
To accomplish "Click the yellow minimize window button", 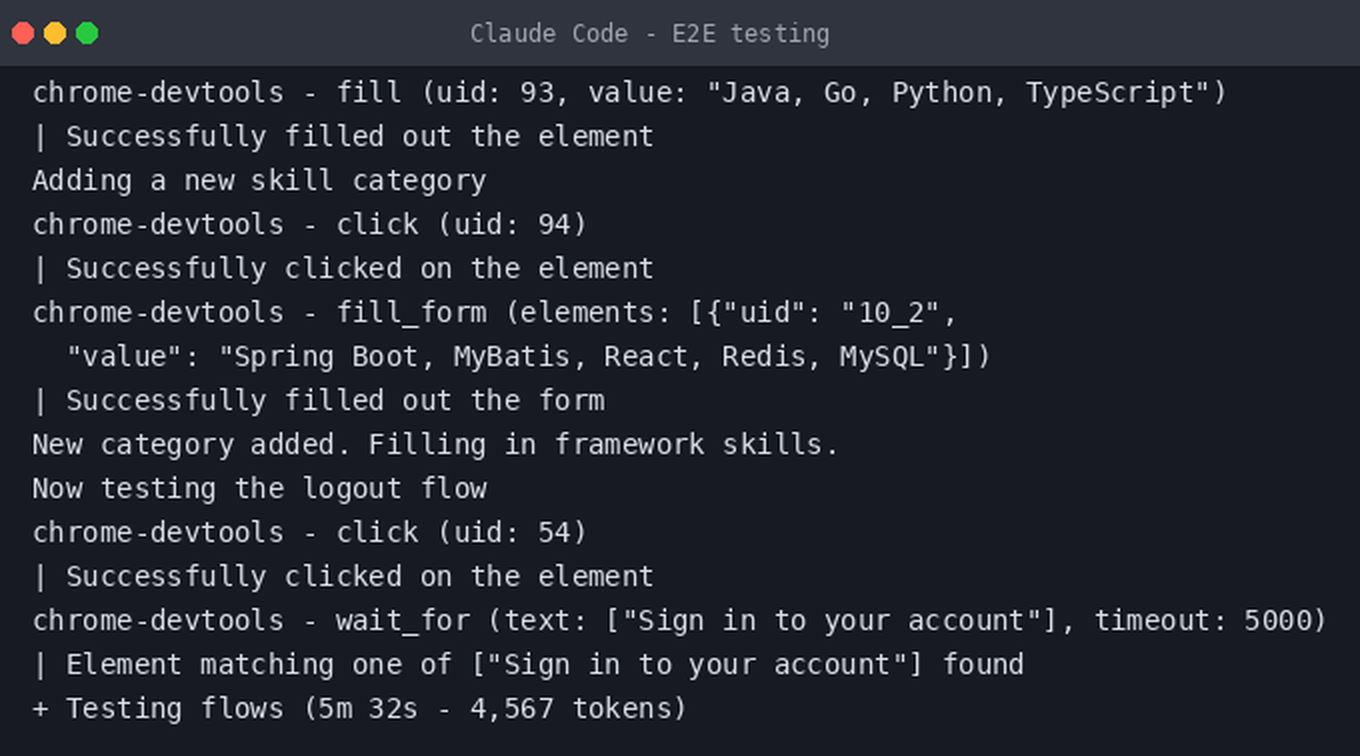I will pos(55,33).
